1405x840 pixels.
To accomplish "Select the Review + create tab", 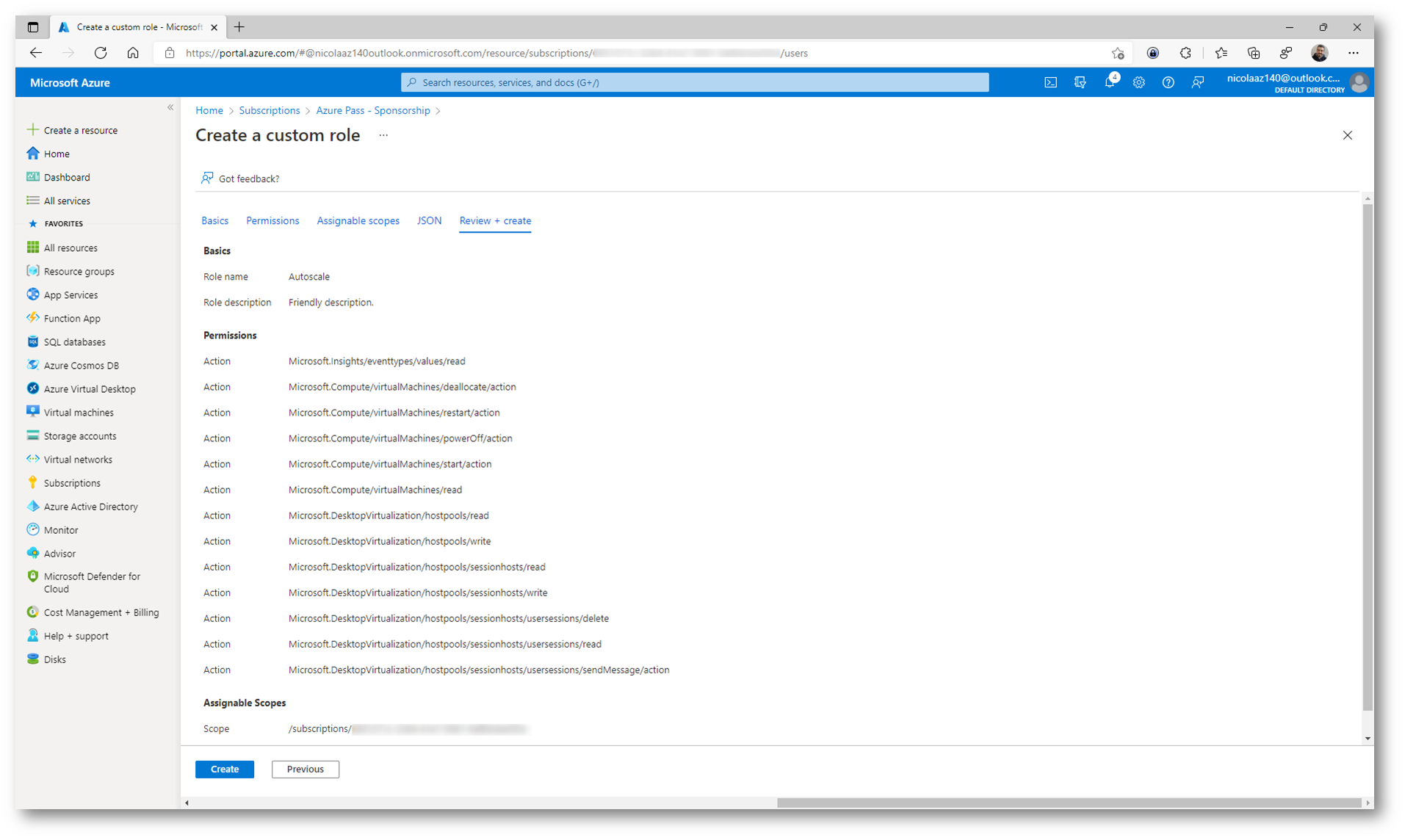I will click(x=495, y=220).
